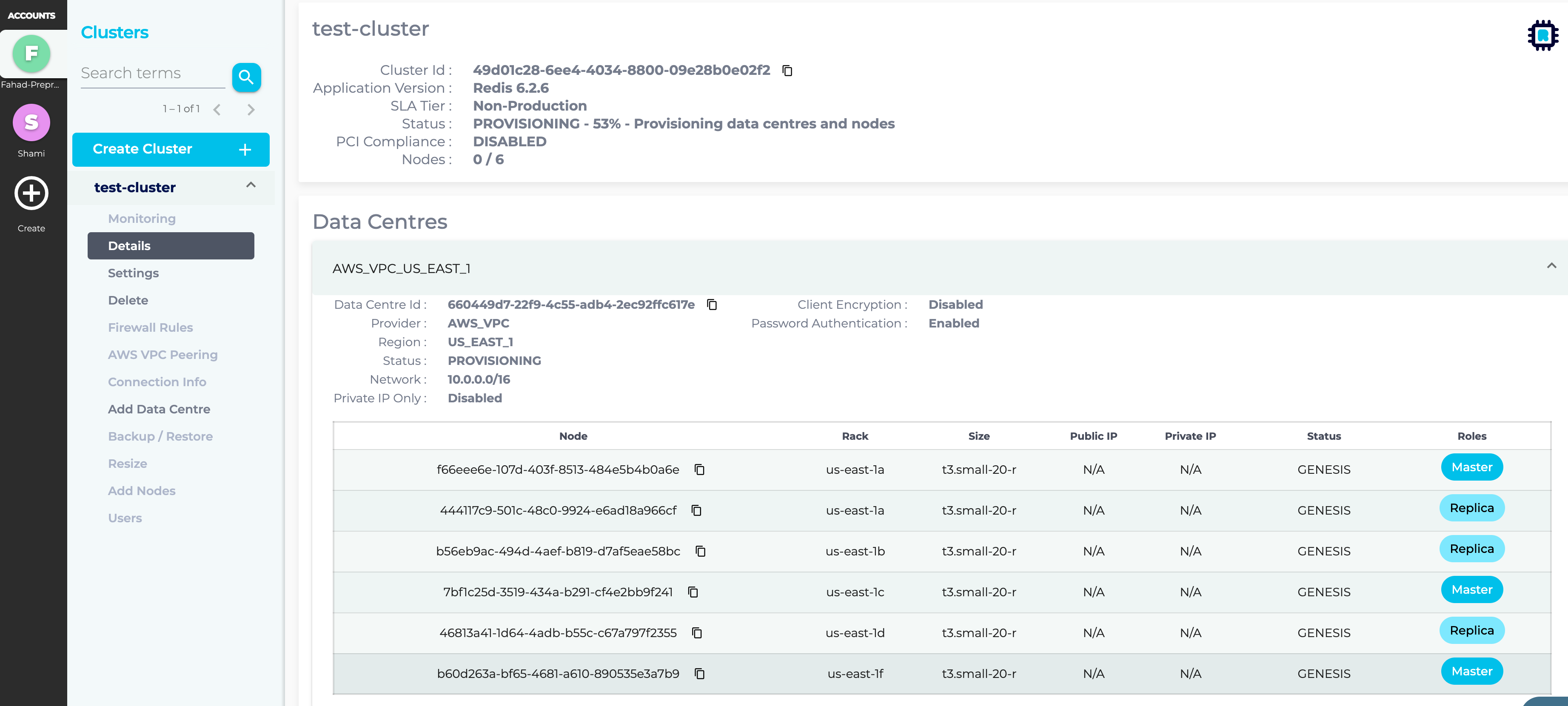Copy node ID starting with b56eb9ac
The height and width of the screenshot is (706, 1568).
coord(700,551)
